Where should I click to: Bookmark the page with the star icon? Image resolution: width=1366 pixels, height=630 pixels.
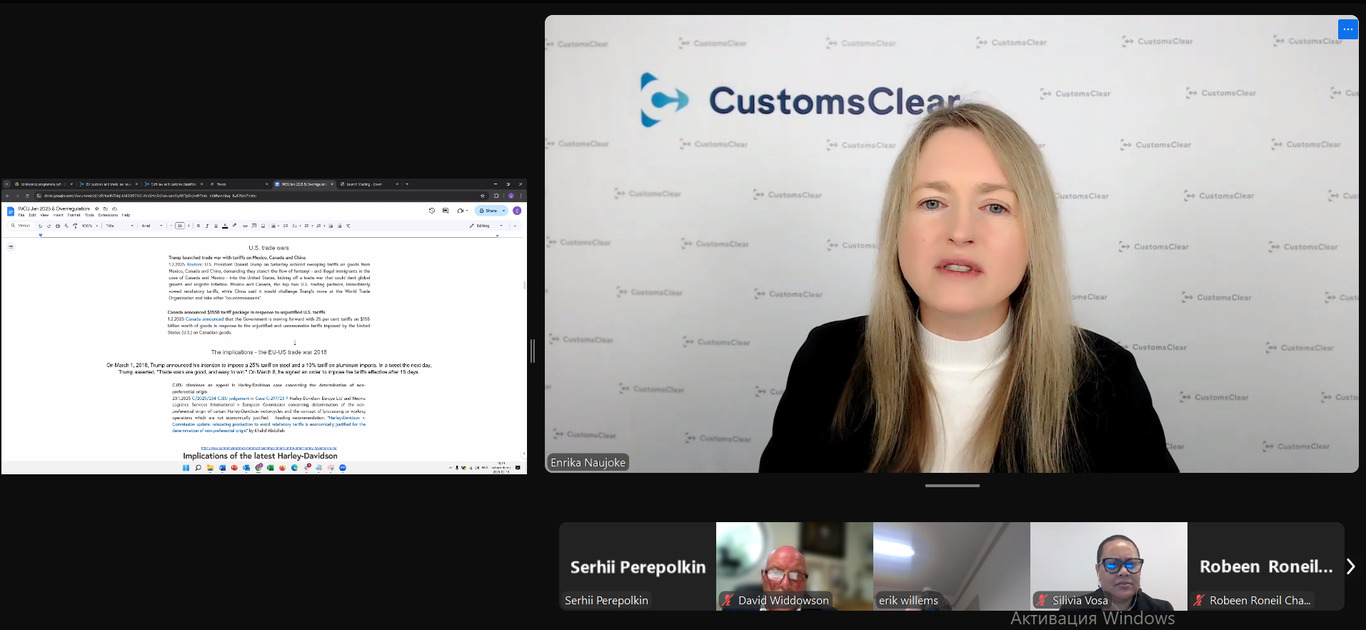(x=482, y=196)
